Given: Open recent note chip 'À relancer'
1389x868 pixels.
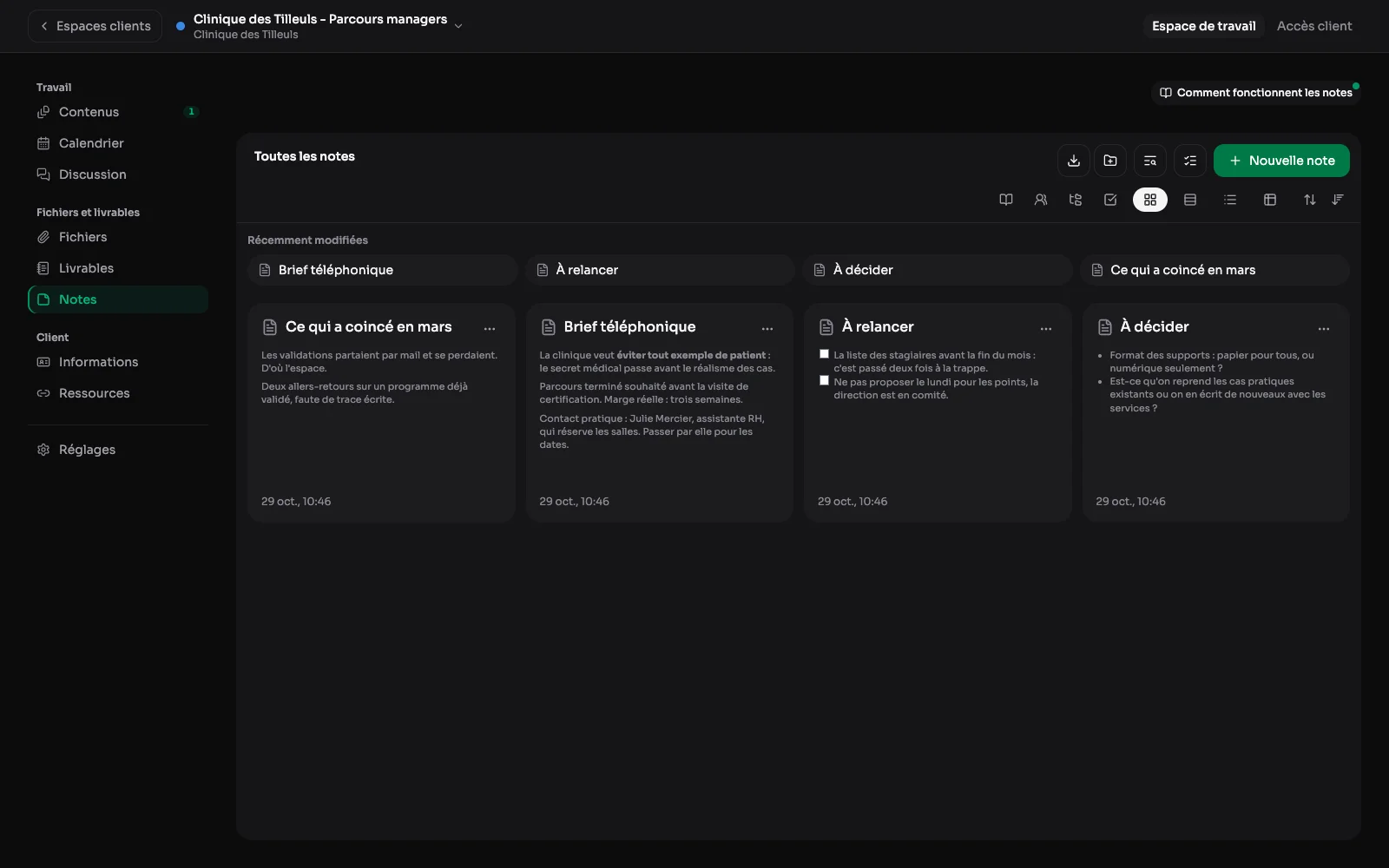Looking at the screenshot, I should tap(661, 270).
